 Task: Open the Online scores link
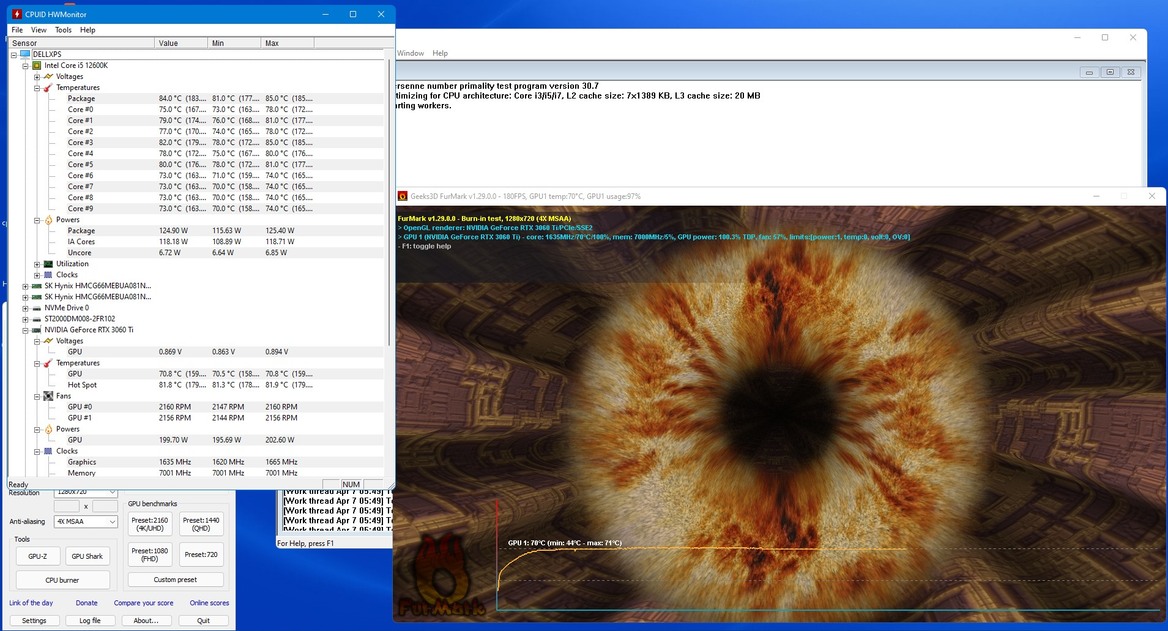click(209, 603)
